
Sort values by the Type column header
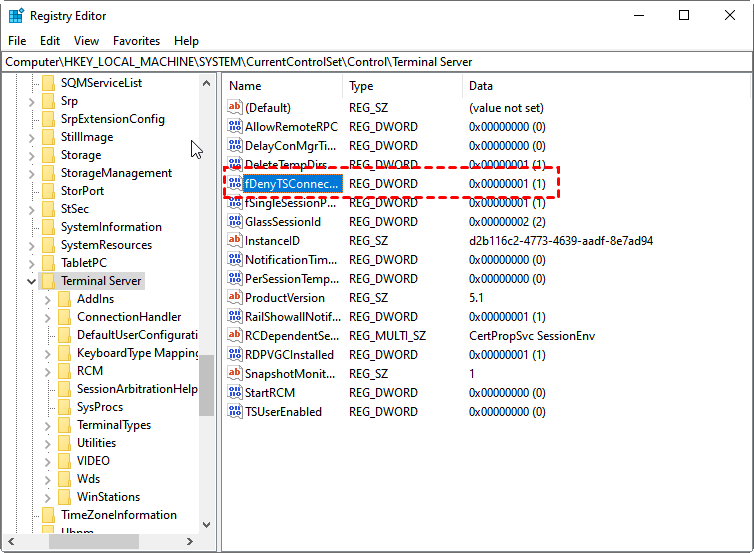click(x=404, y=86)
